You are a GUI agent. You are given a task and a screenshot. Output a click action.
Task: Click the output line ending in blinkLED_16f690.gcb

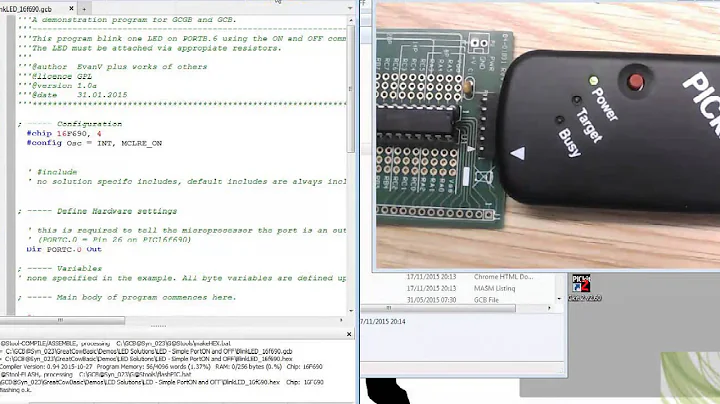[146, 351]
